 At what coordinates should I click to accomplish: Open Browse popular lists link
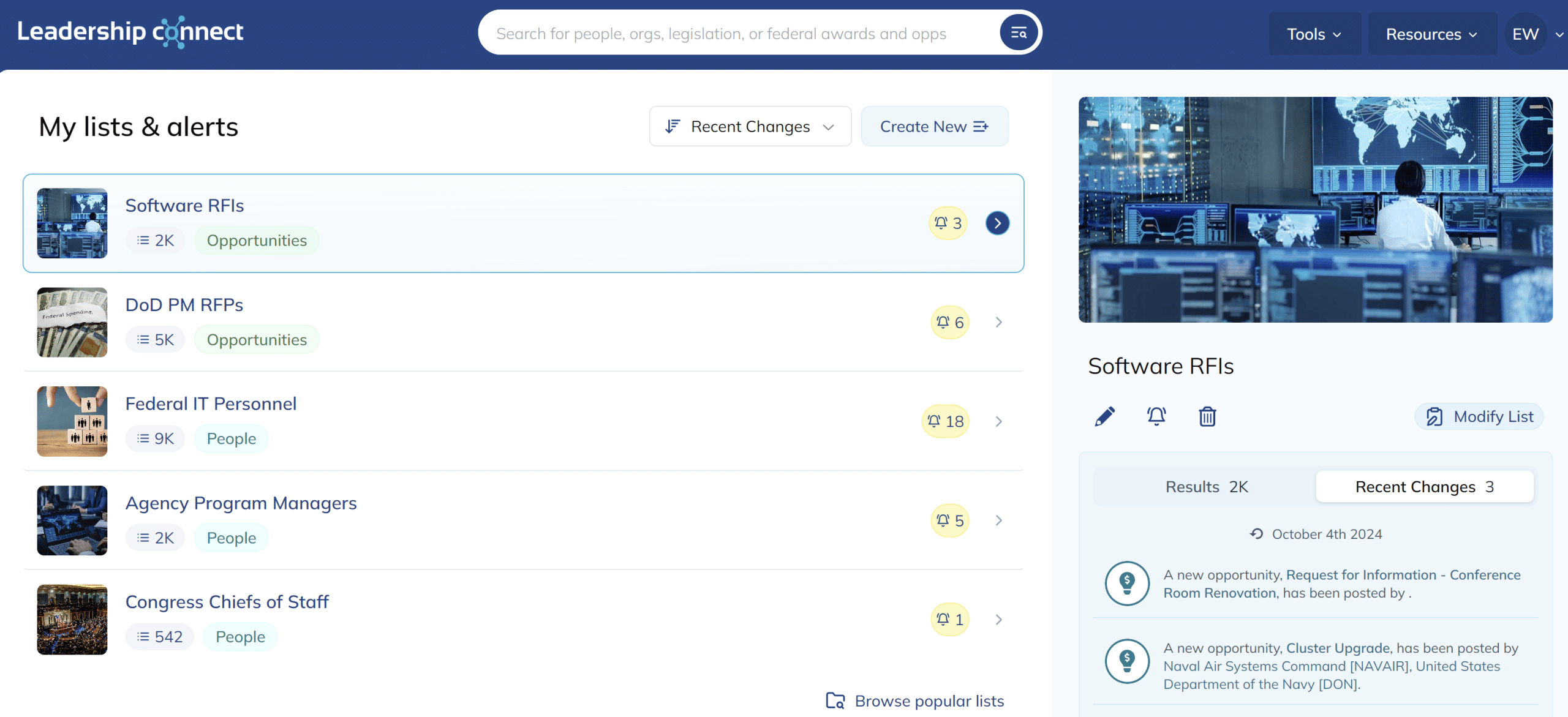pos(915,701)
